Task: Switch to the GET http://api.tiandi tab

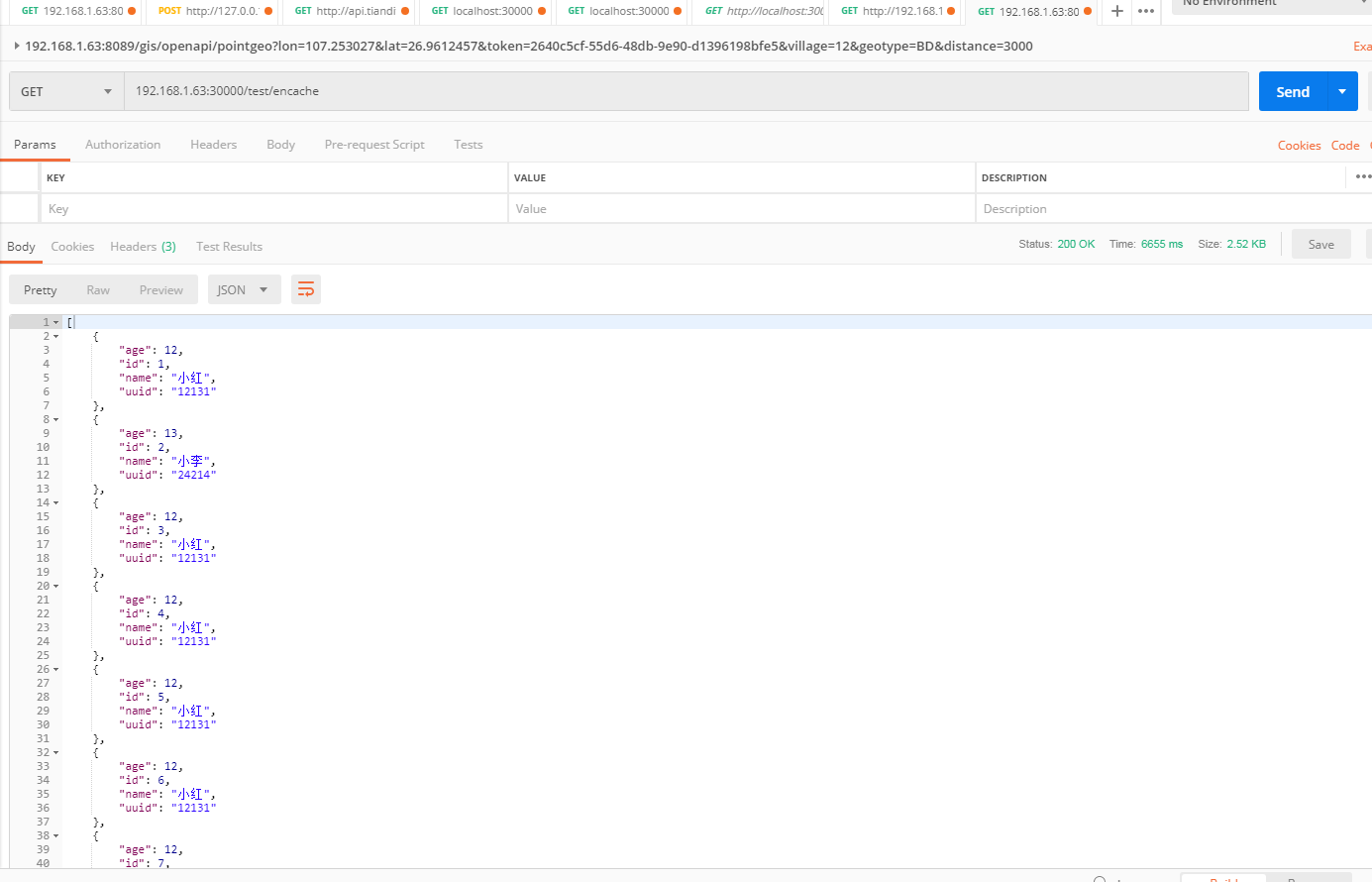Action: [x=351, y=11]
